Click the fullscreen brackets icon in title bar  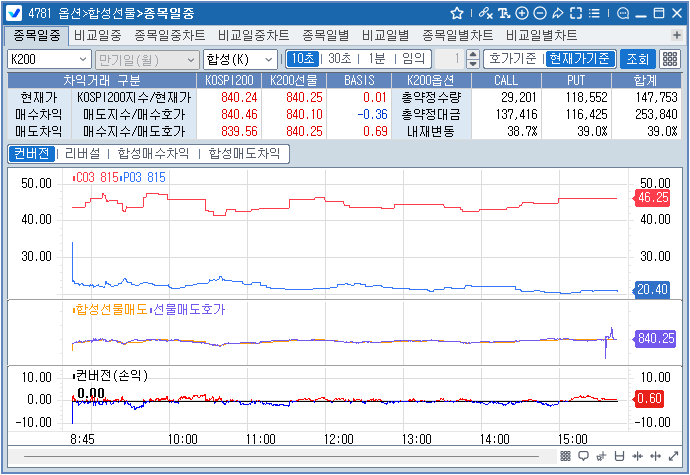[x=576, y=13]
